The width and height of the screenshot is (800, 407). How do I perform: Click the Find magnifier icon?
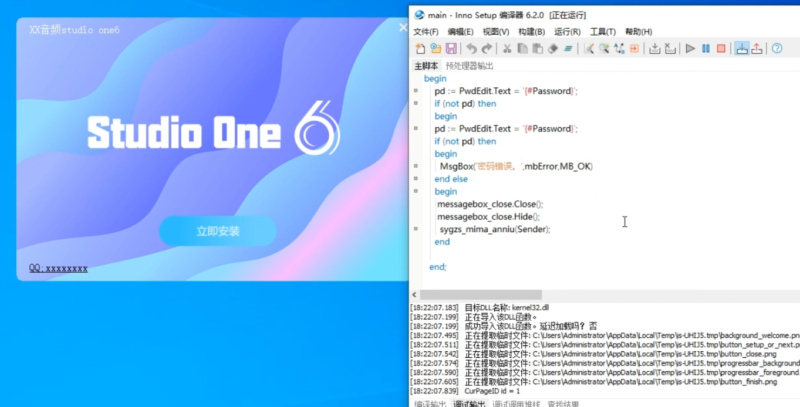[x=589, y=48]
